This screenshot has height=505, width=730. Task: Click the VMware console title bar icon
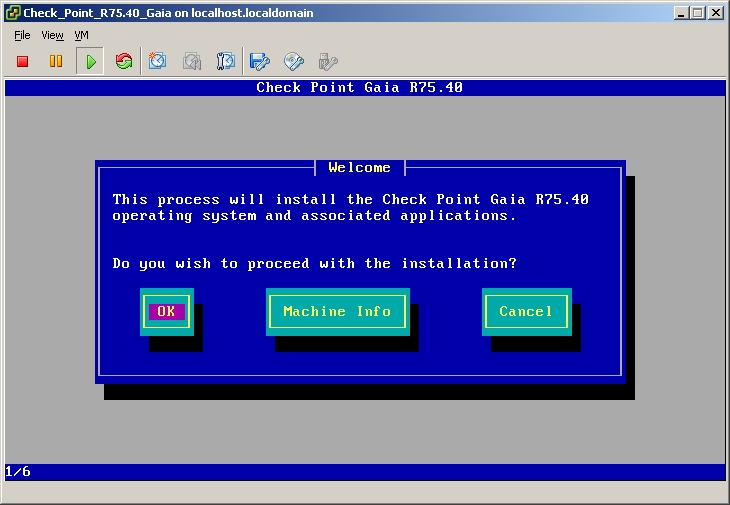[13, 13]
